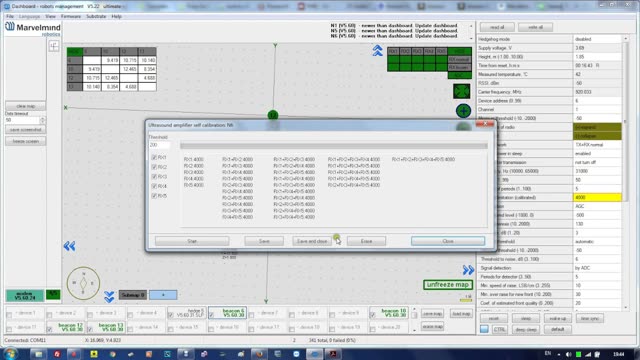The image size is (640, 360).
Task: Uncheck the beacon 10 device checkbox
Action: [373, 315]
